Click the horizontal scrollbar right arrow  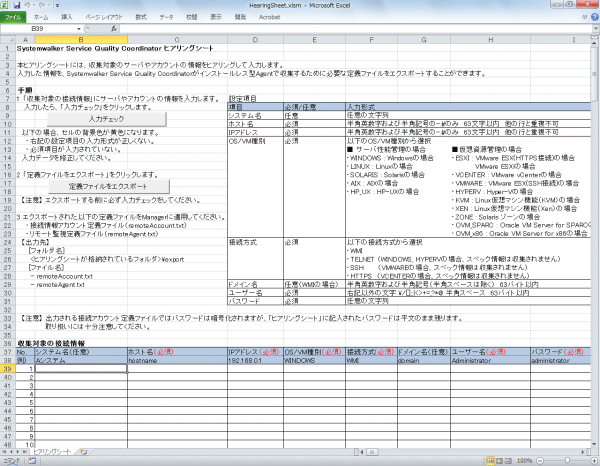tap(584, 452)
